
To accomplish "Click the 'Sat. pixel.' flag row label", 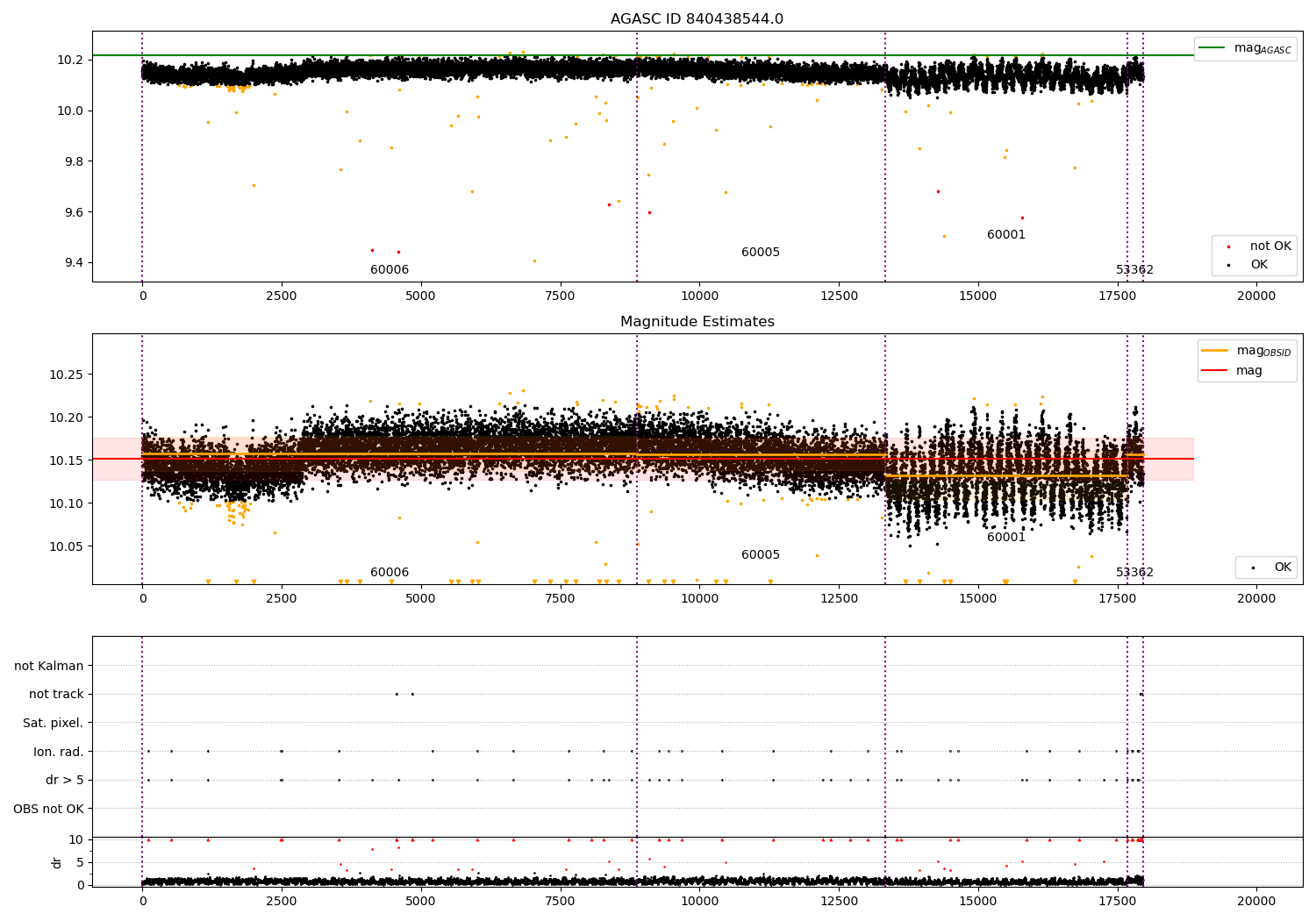I will [x=54, y=723].
